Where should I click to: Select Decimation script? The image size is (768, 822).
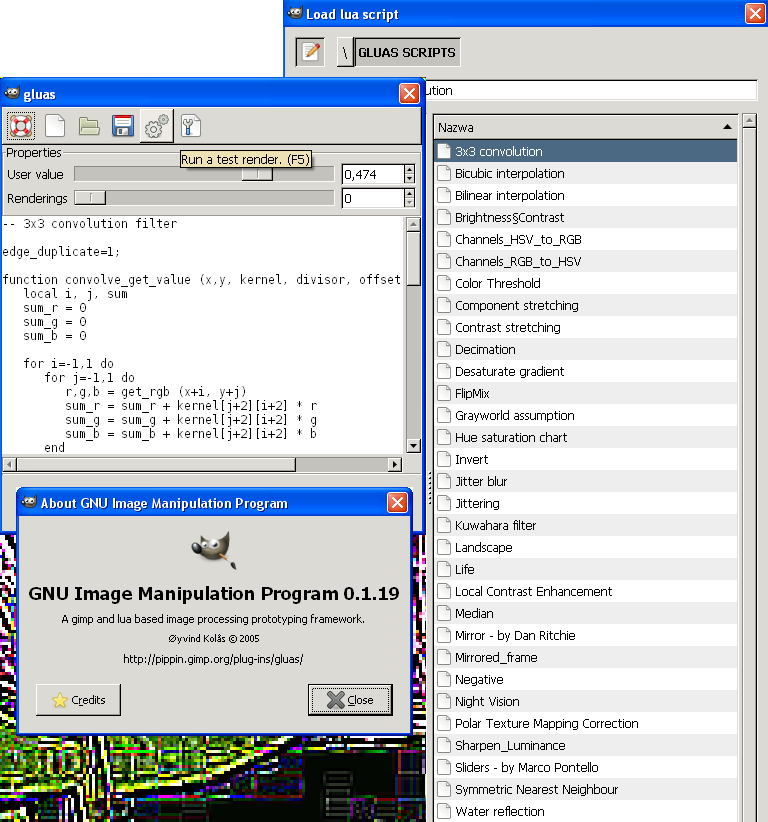(x=585, y=350)
